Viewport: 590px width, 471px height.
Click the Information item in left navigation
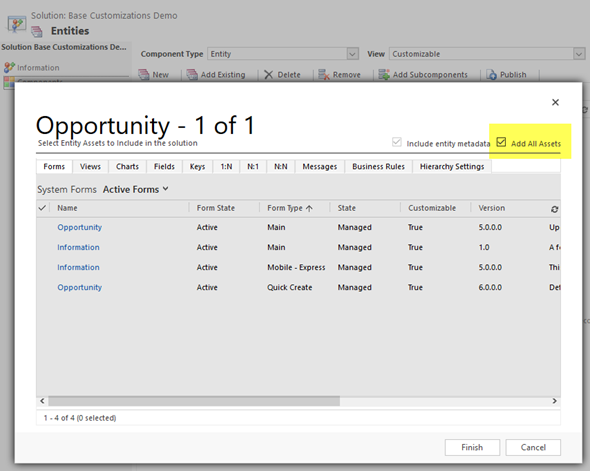(38, 68)
